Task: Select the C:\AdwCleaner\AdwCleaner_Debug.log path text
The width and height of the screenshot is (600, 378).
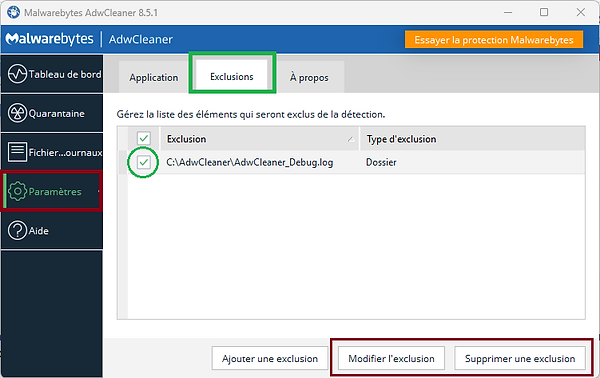Action: tap(249, 162)
